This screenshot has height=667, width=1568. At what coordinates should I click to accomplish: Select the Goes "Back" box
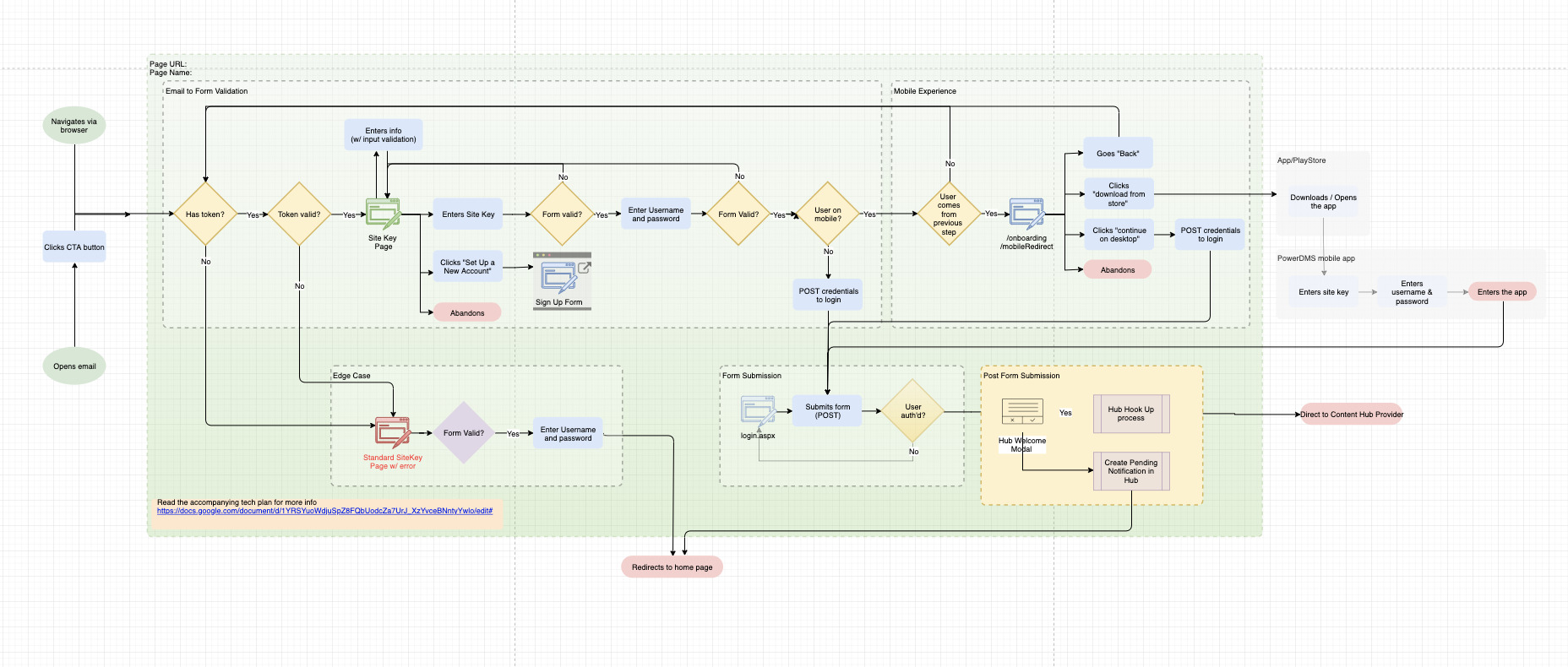[x=1118, y=154]
